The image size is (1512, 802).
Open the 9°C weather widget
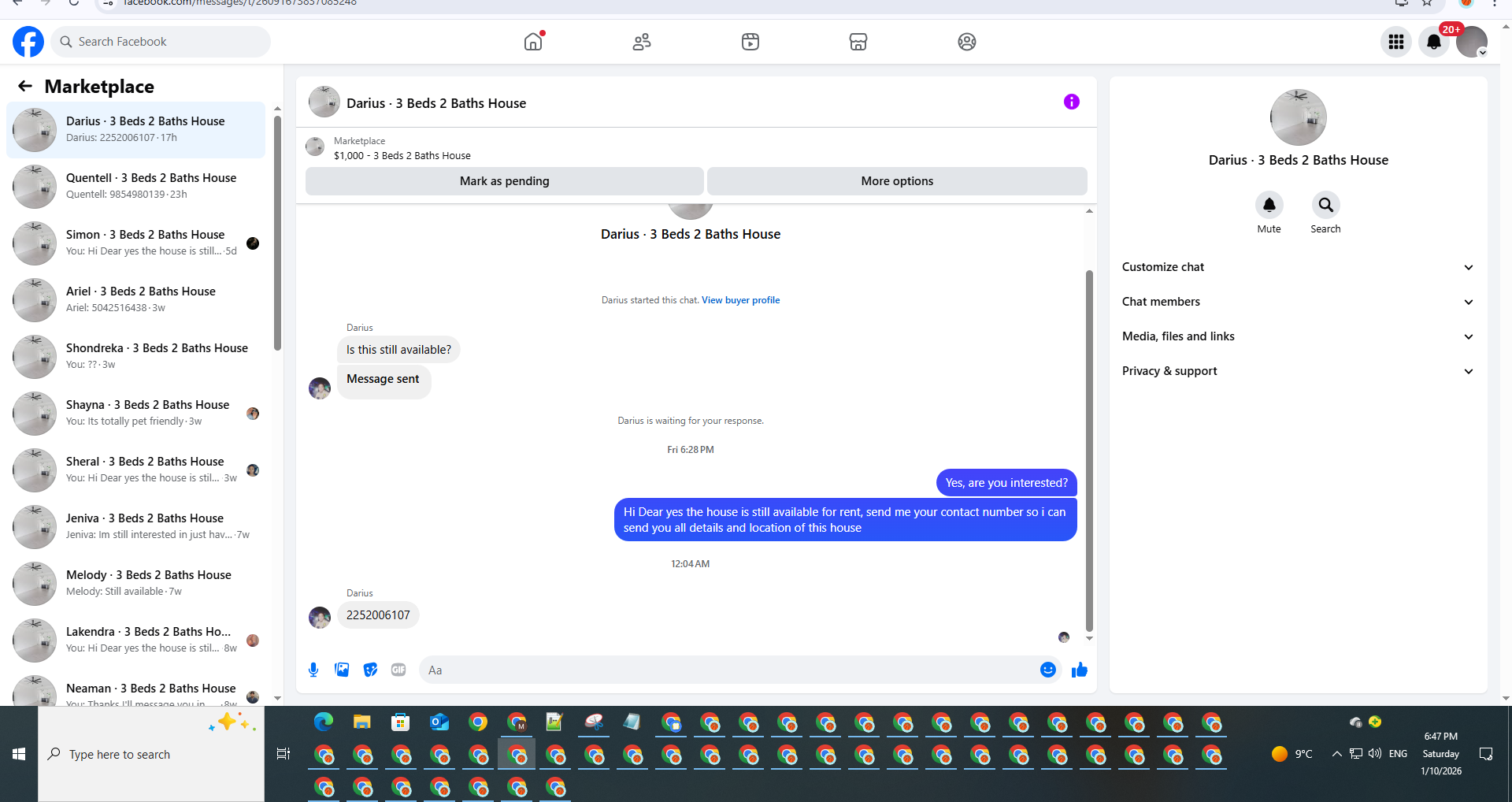pos(1291,754)
